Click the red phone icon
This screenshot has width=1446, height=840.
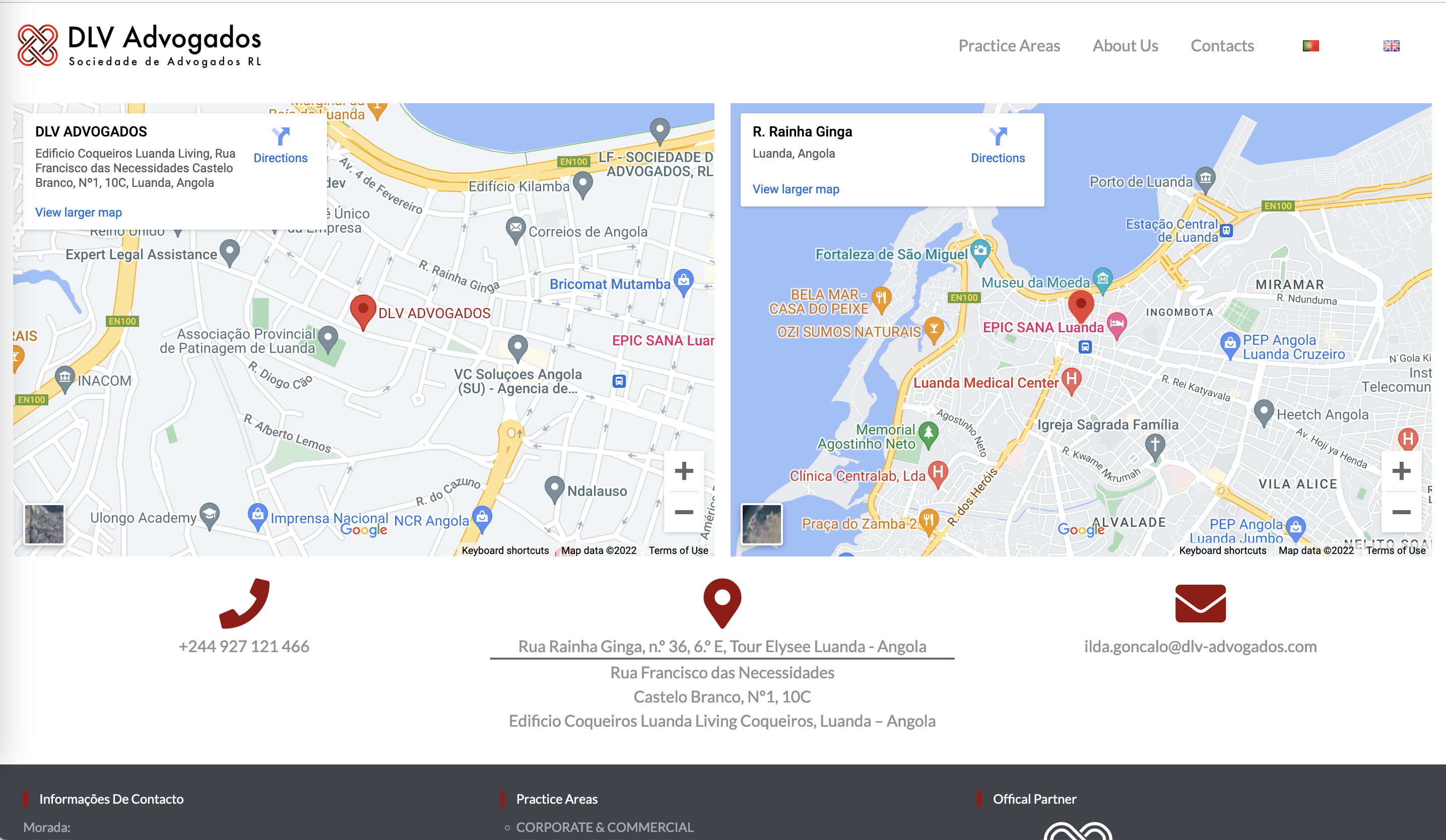pyautogui.click(x=244, y=603)
